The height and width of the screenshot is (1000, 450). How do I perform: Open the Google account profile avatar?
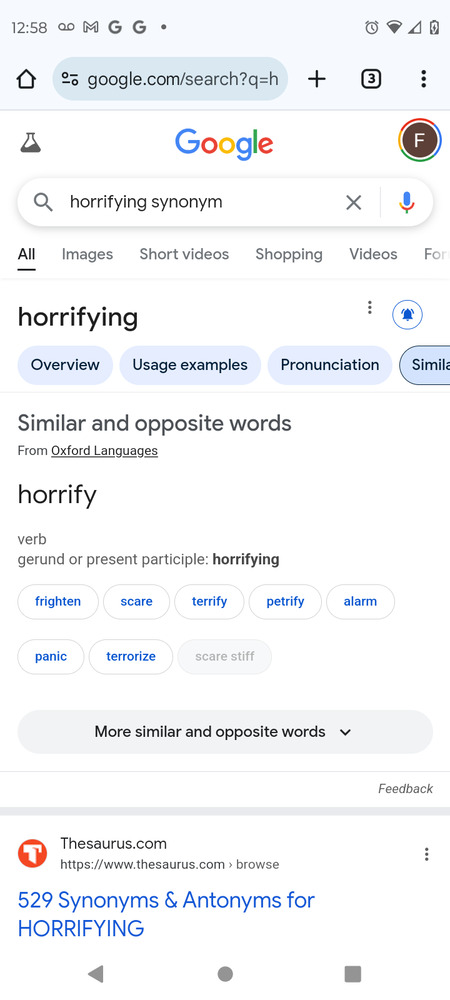(420, 140)
